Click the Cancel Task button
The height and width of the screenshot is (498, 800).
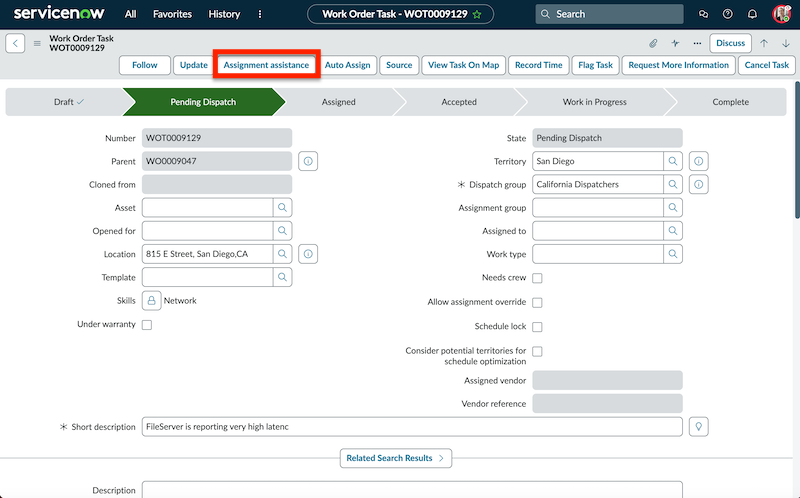pyautogui.click(x=767, y=65)
